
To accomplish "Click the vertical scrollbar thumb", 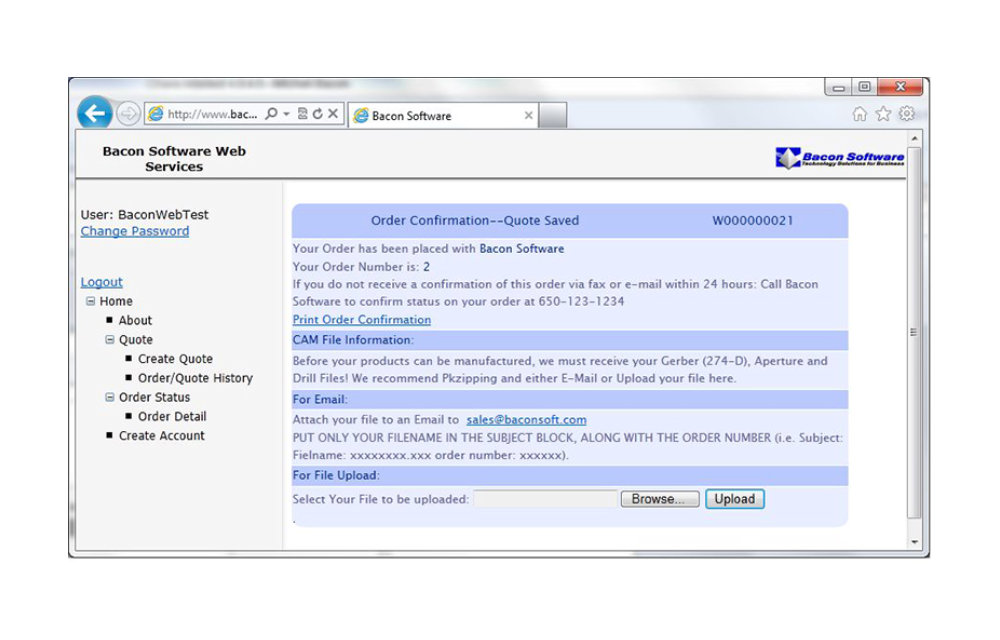I will (915, 332).
